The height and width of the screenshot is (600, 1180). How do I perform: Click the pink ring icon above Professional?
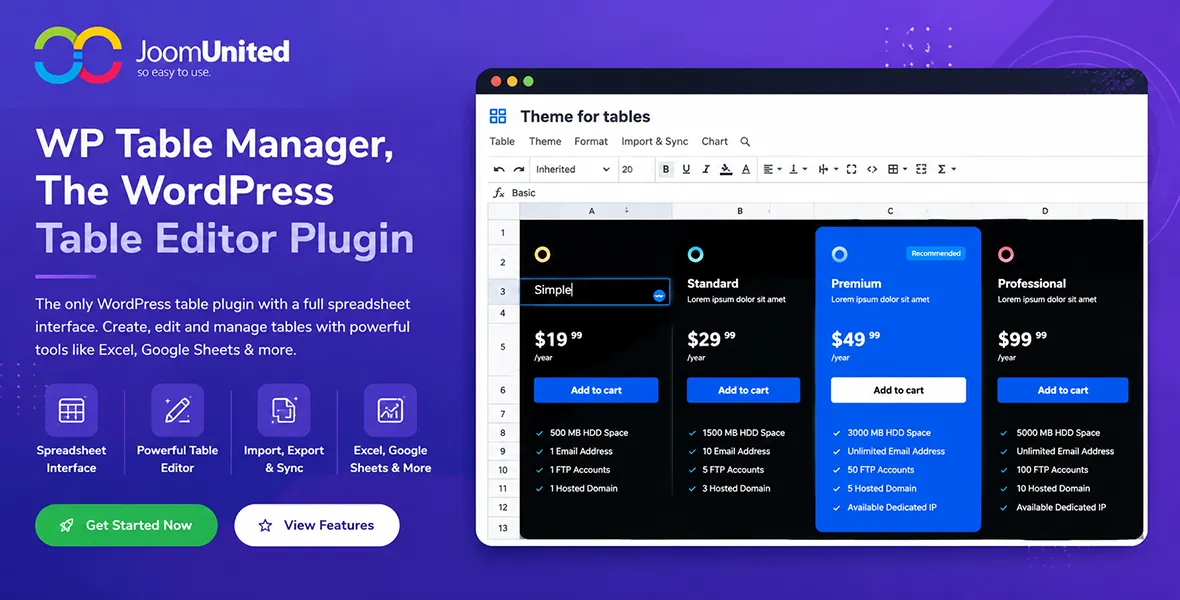pos(1005,254)
